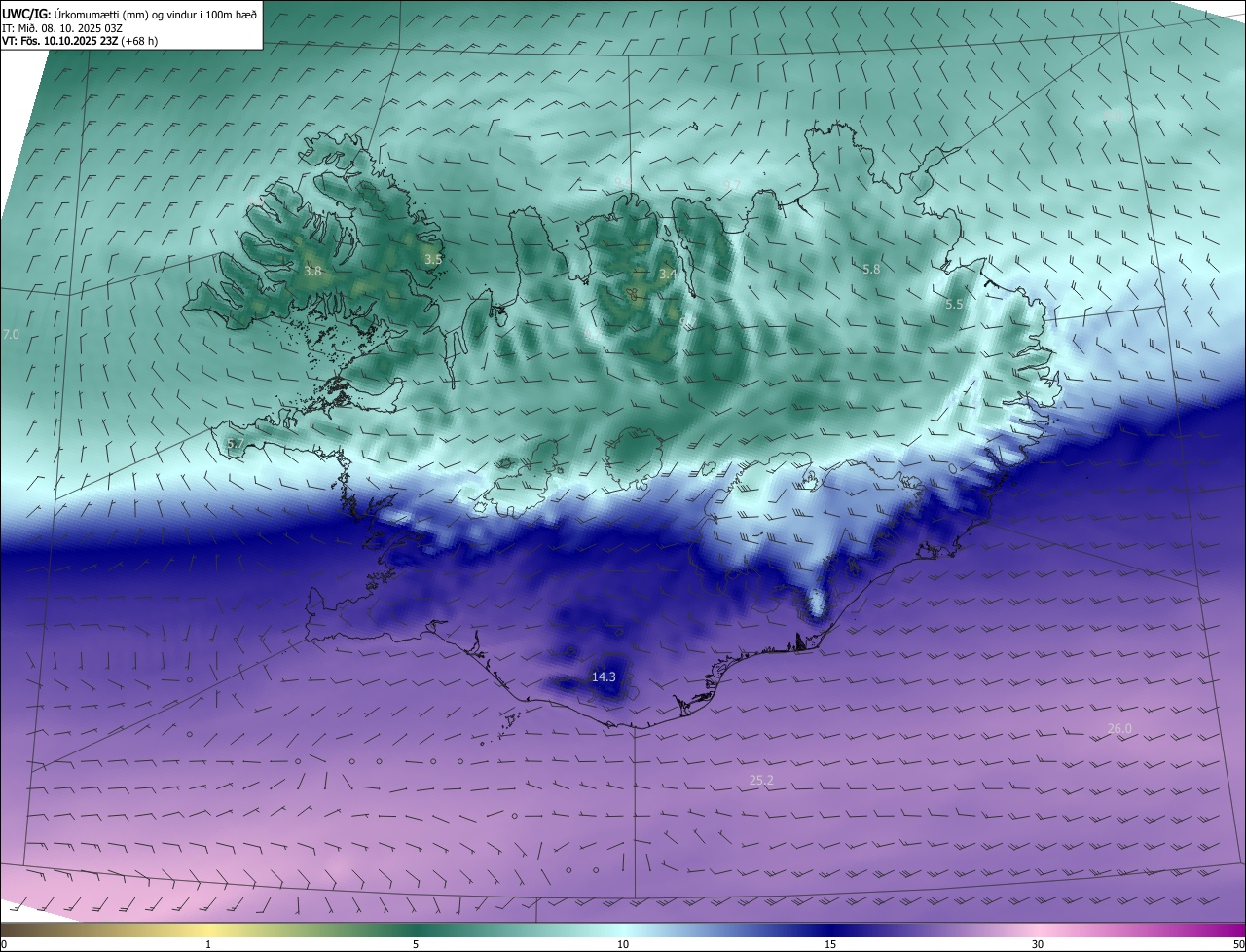Click the 1 tick on the color scale
1246x952 pixels.
(x=208, y=944)
